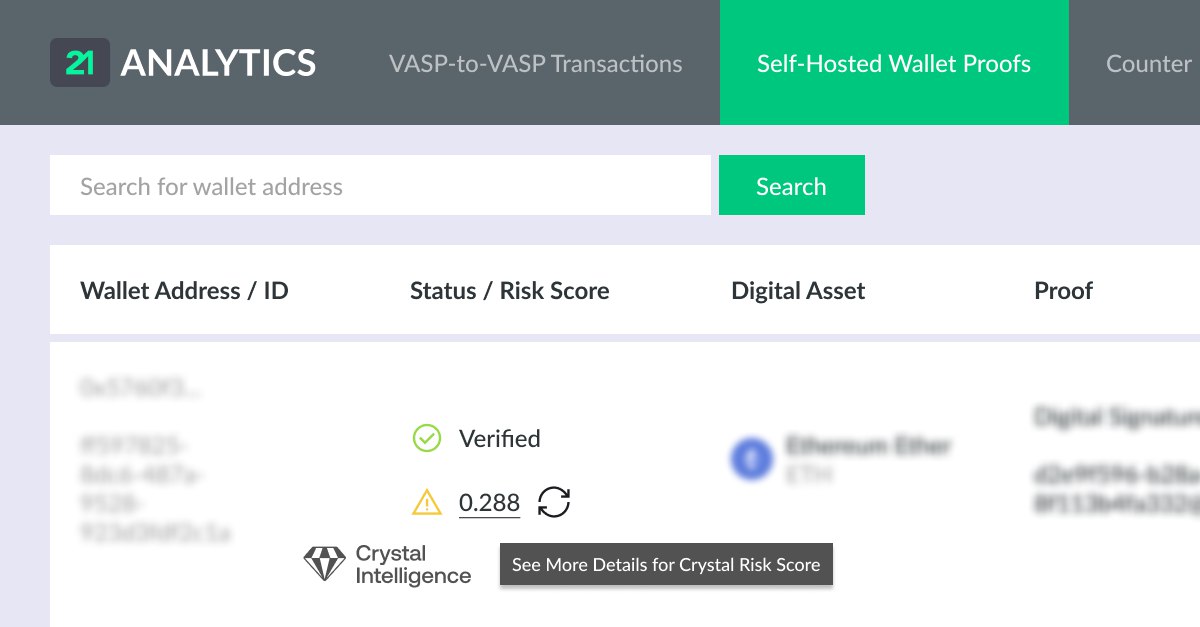Click the 21 Analytics logo icon

coord(80,62)
